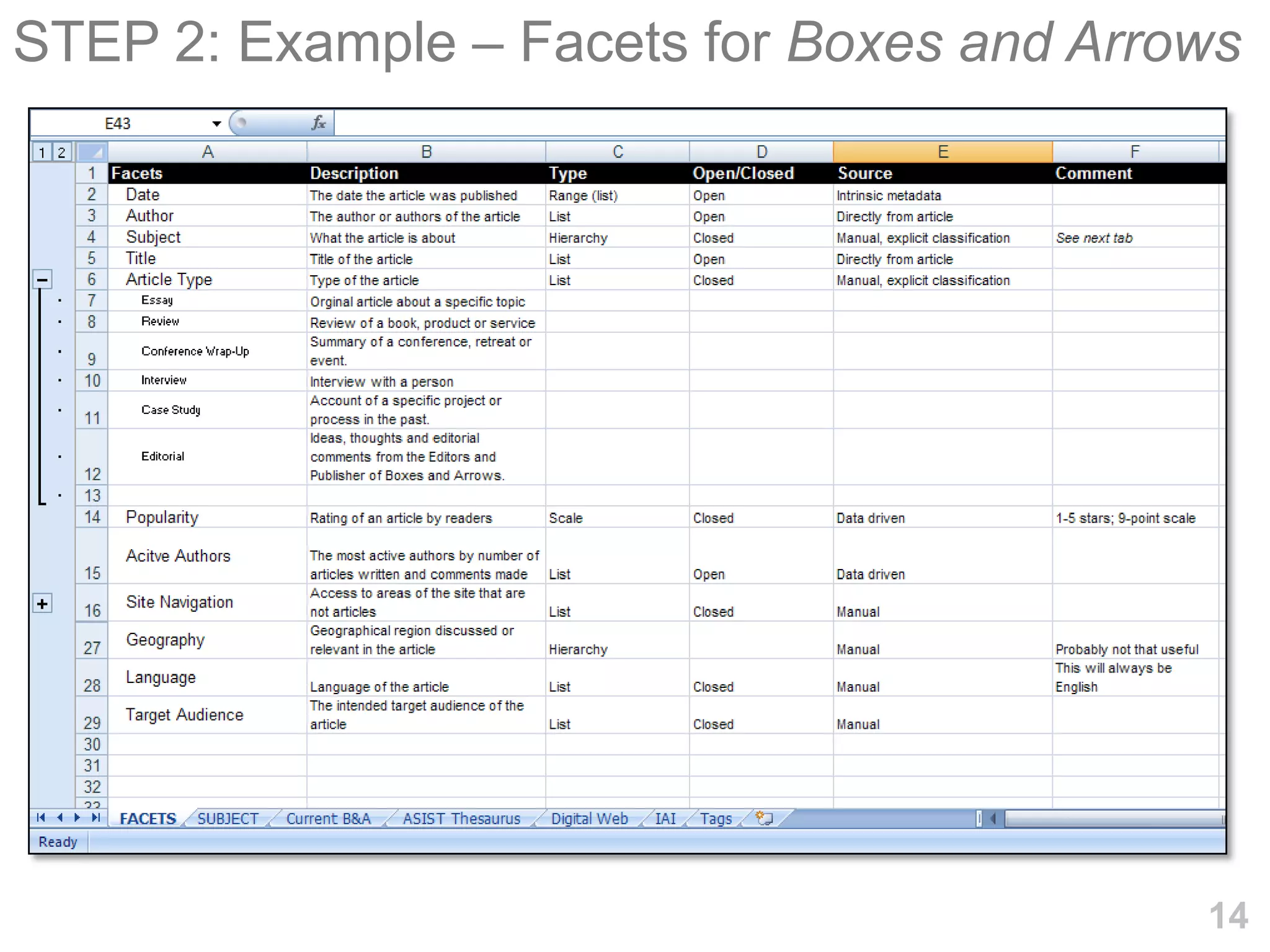The height and width of the screenshot is (952, 1270).
Task: Switch to the Tags sheet tab
Action: pos(716,819)
